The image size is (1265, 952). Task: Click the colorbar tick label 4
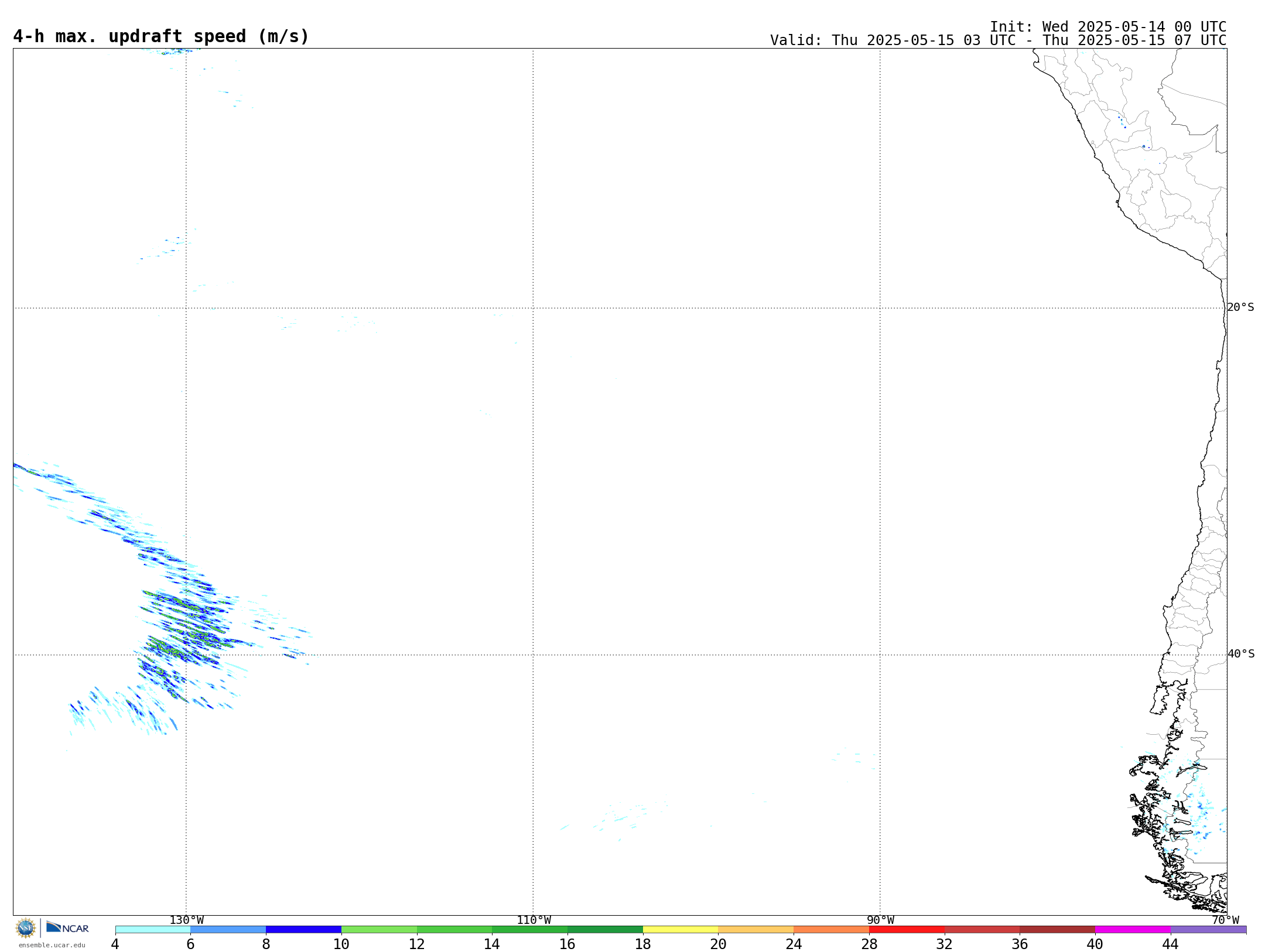click(x=115, y=944)
